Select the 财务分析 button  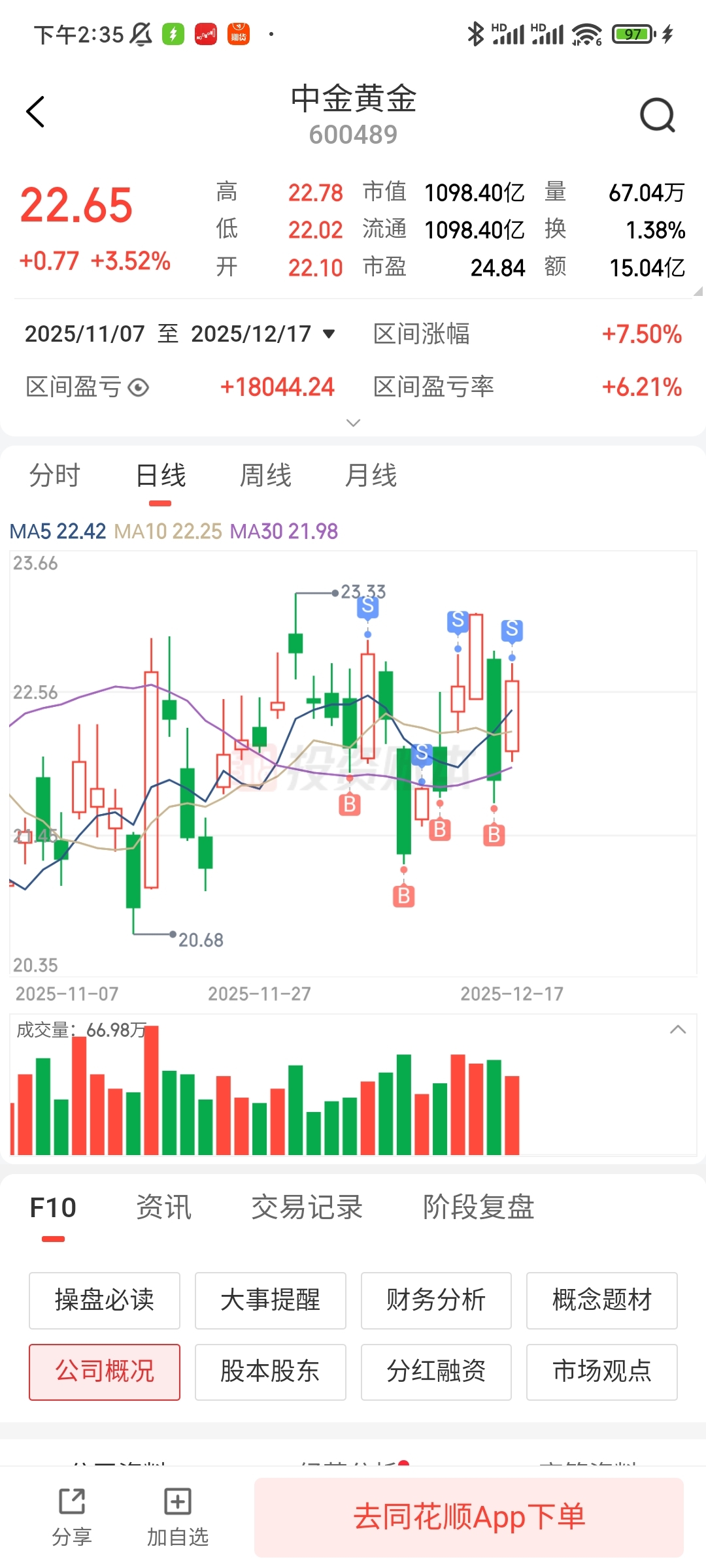(x=436, y=1300)
